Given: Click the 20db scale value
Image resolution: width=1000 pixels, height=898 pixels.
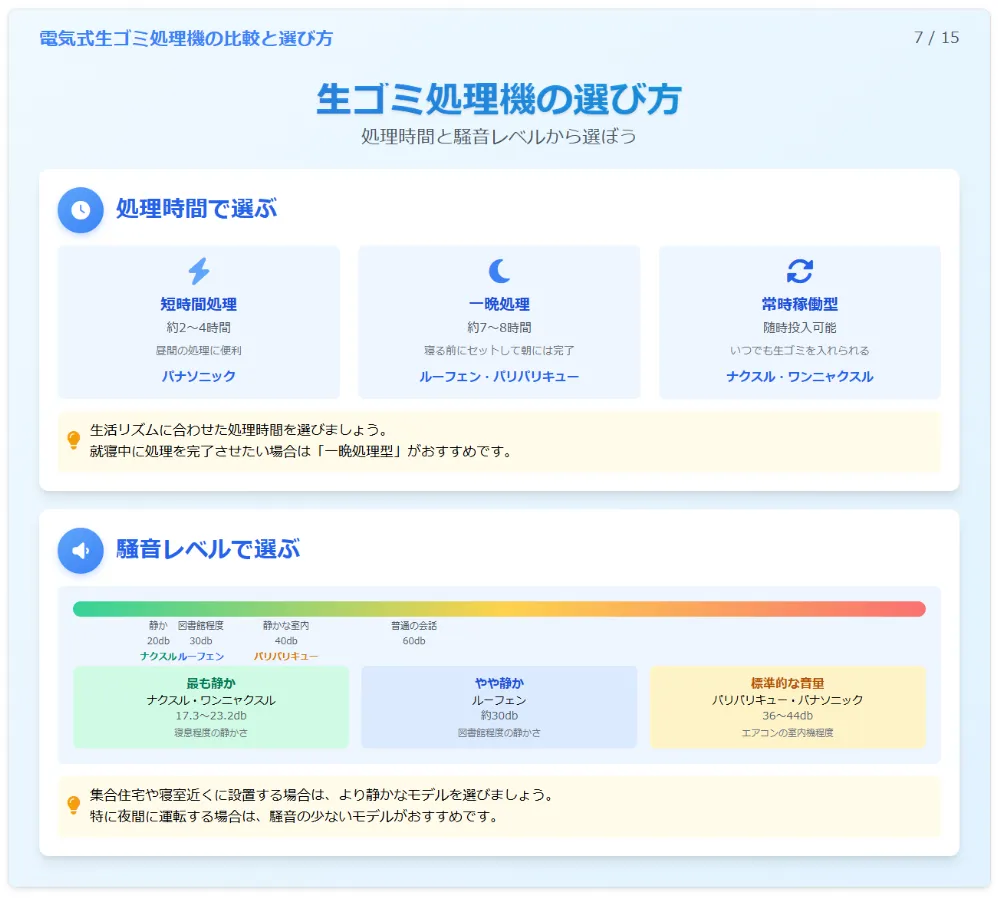Looking at the screenshot, I should pos(158,641).
